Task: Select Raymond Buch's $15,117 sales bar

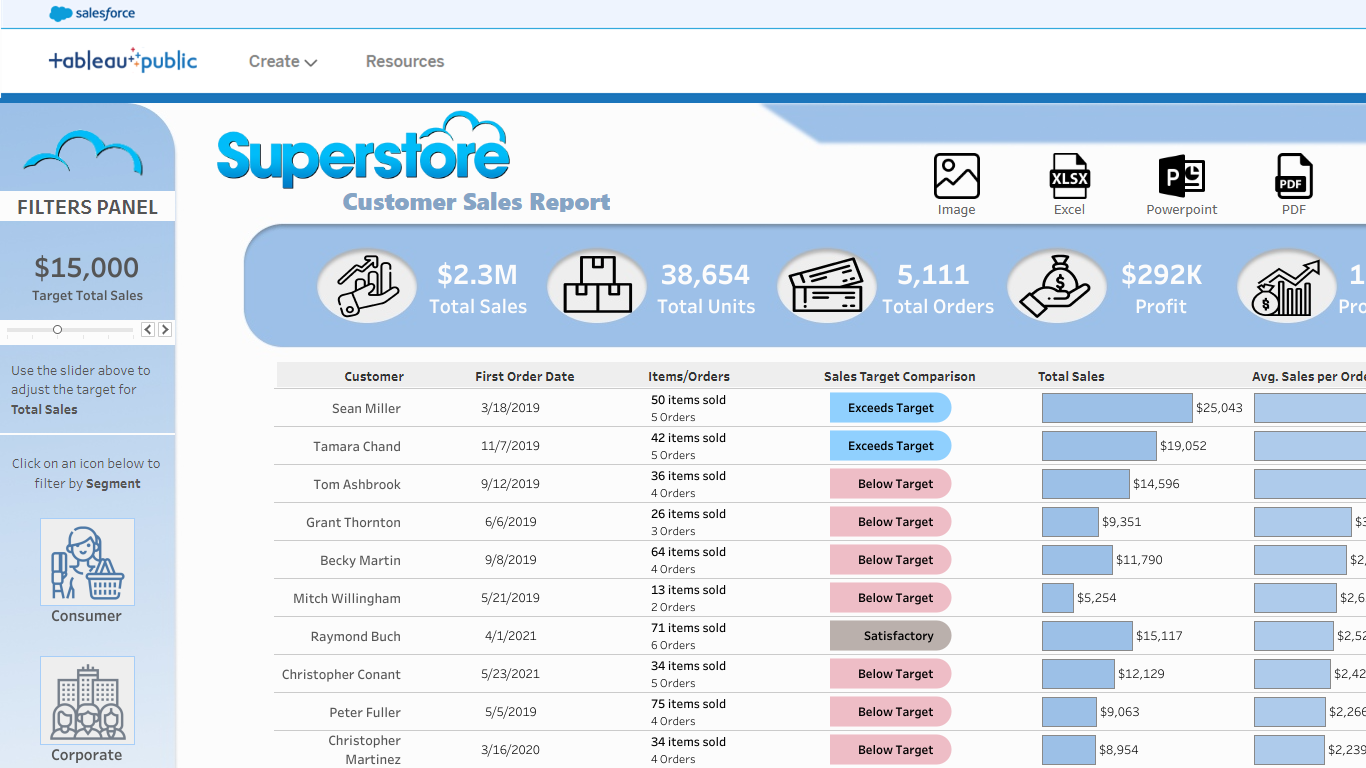Action: click(1087, 636)
